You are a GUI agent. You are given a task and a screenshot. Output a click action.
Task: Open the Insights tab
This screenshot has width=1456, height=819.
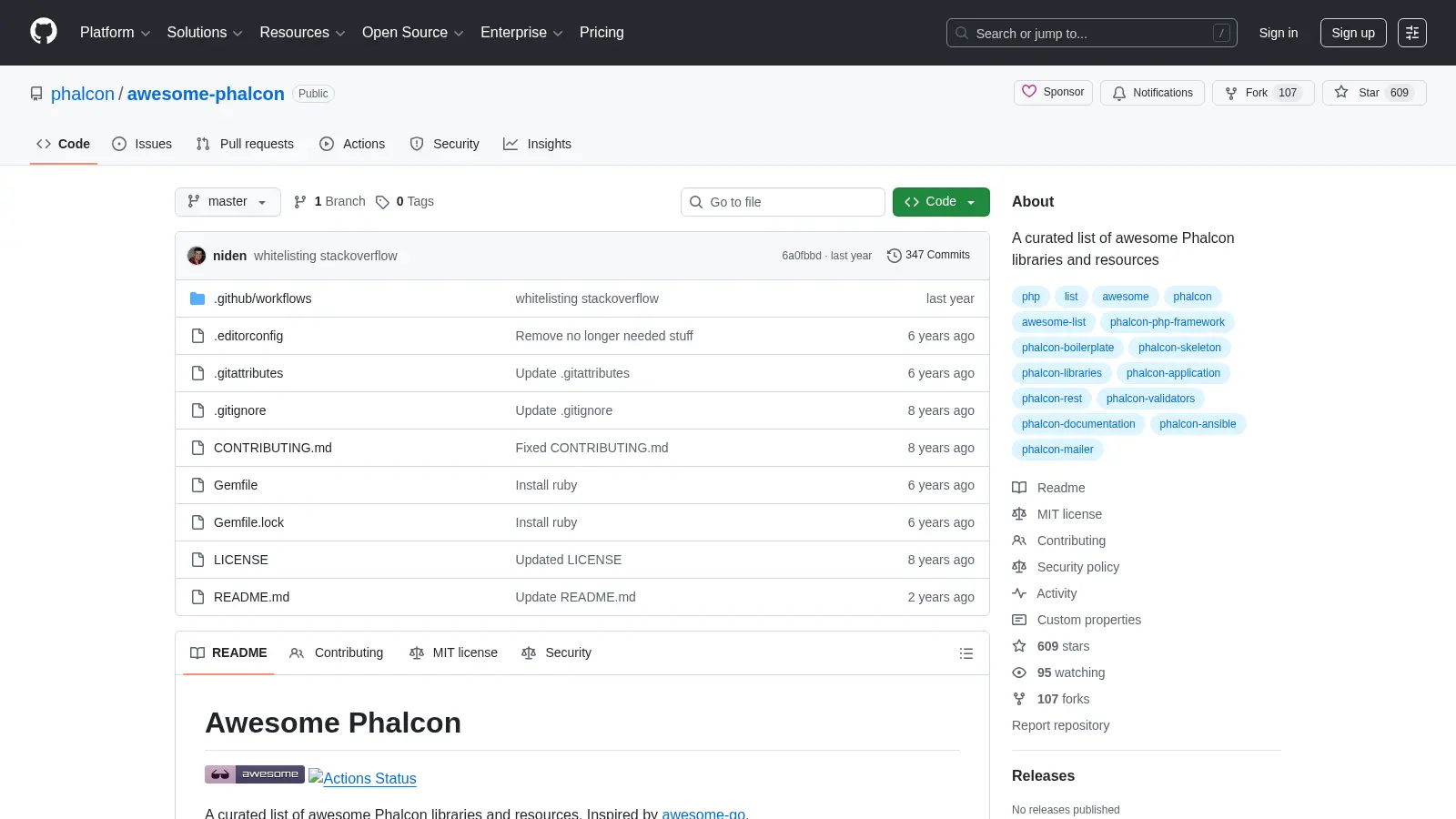pyautogui.click(x=537, y=144)
